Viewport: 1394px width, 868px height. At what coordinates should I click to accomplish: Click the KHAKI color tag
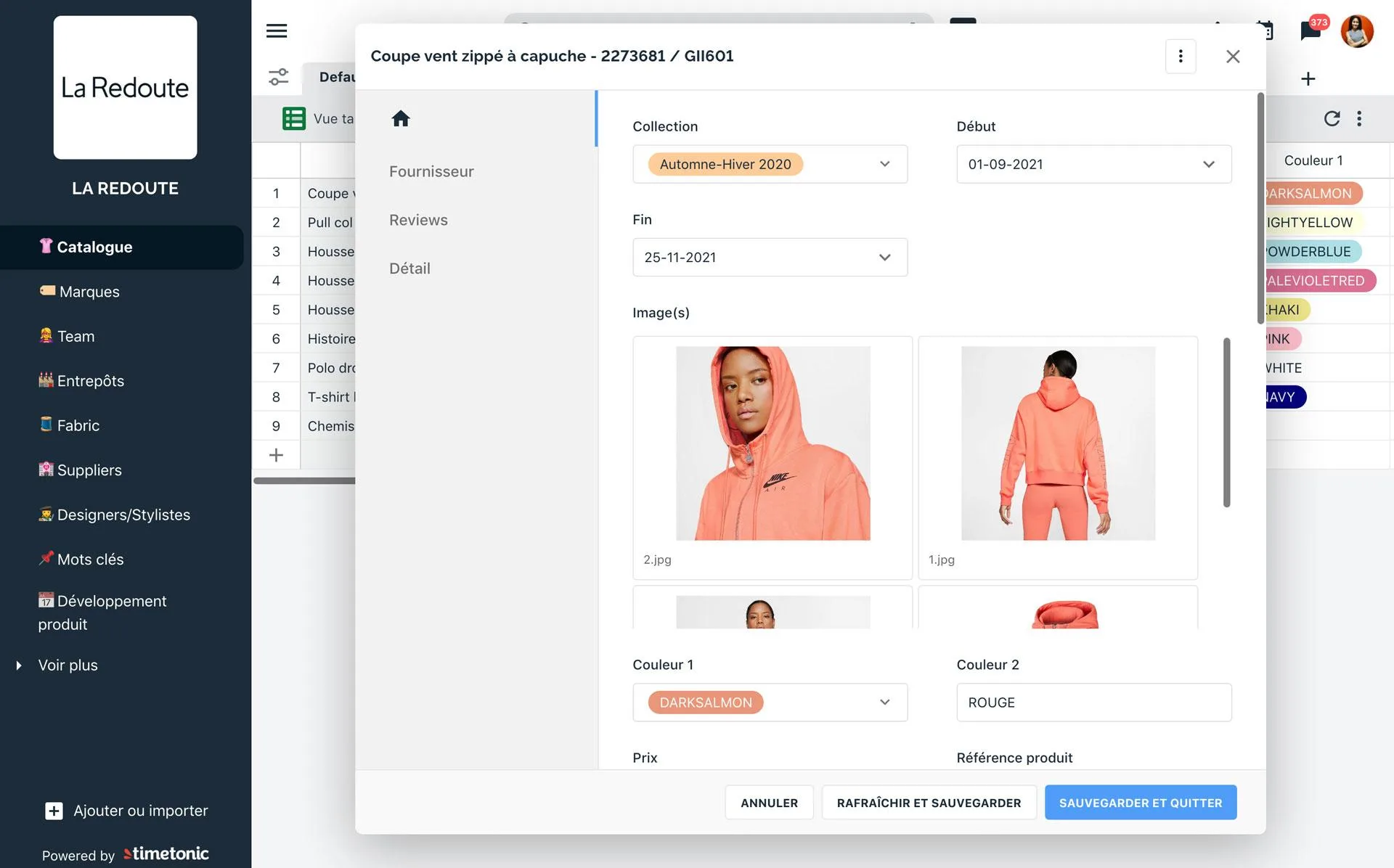[1288, 310]
